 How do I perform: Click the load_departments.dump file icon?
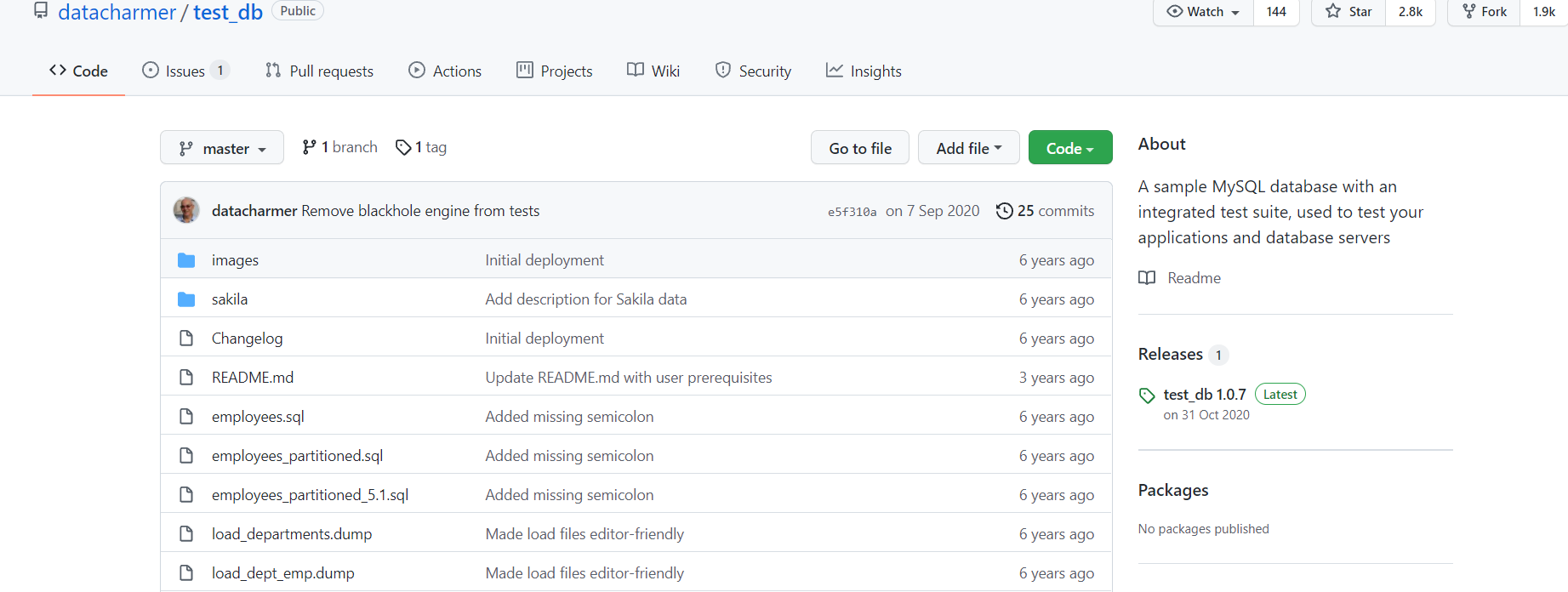(x=186, y=534)
